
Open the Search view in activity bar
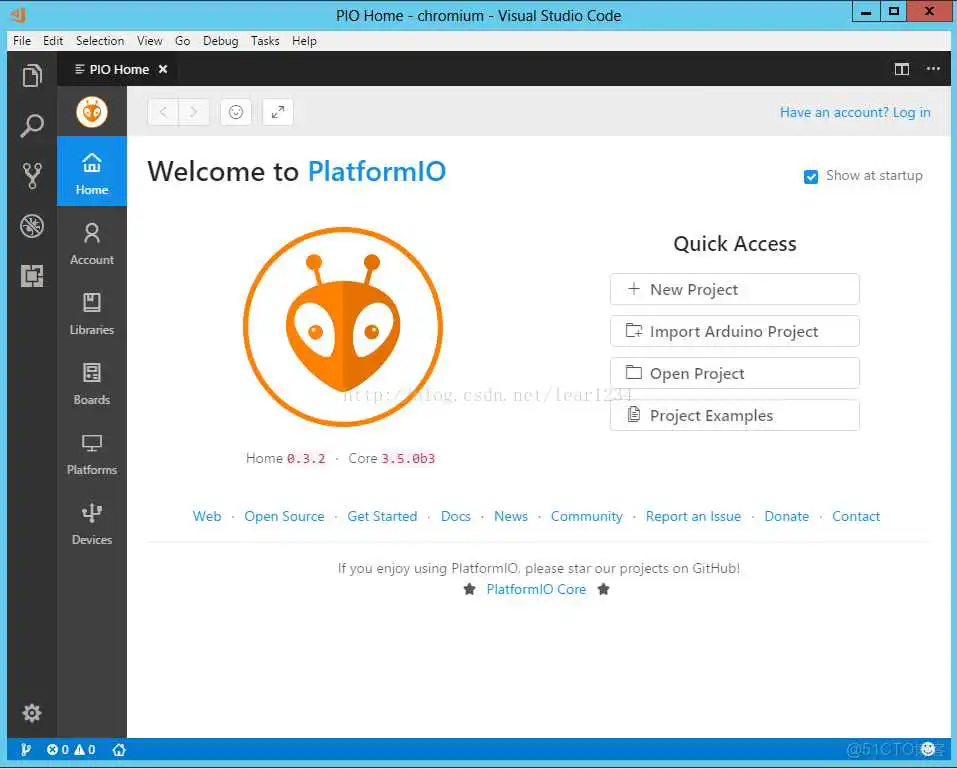coord(32,126)
